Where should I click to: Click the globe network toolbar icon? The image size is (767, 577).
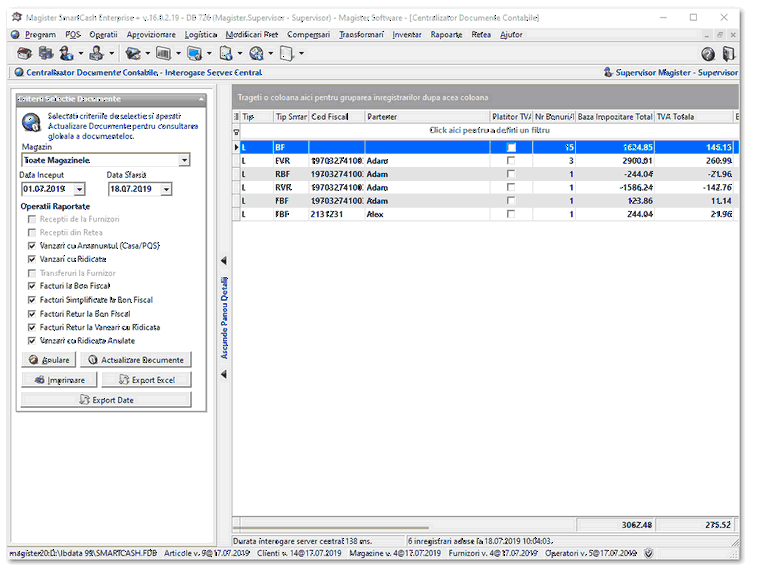(x=256, y=53)
